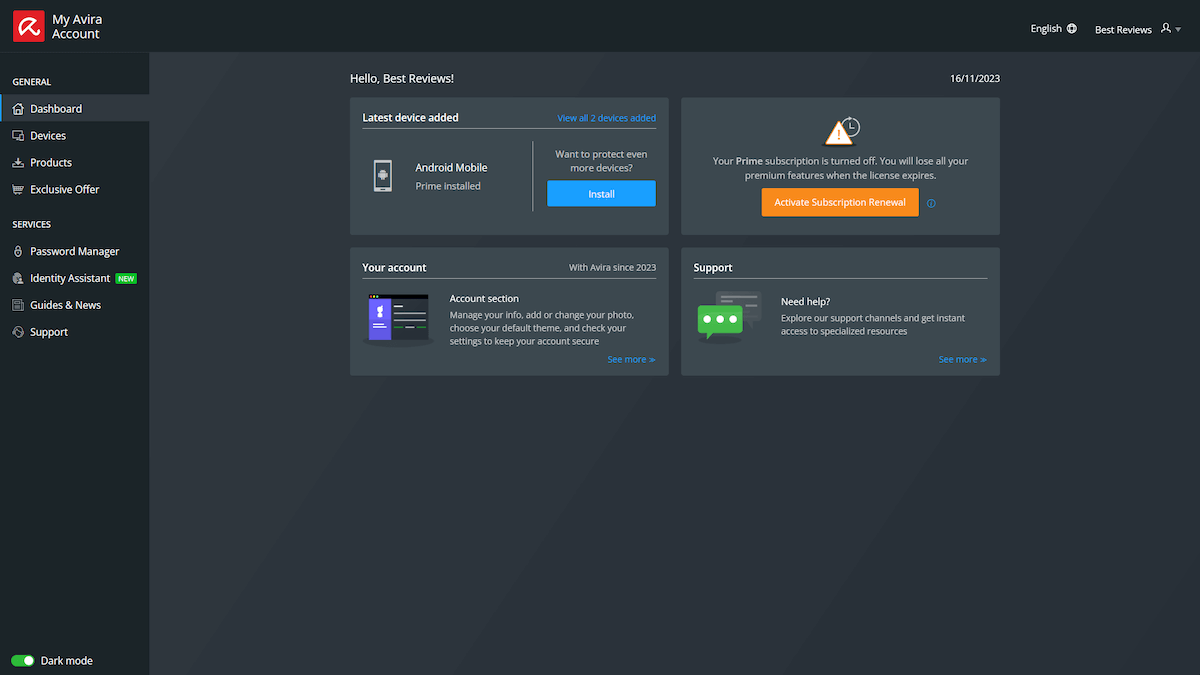Open Guides & News

tap(17, 304)
